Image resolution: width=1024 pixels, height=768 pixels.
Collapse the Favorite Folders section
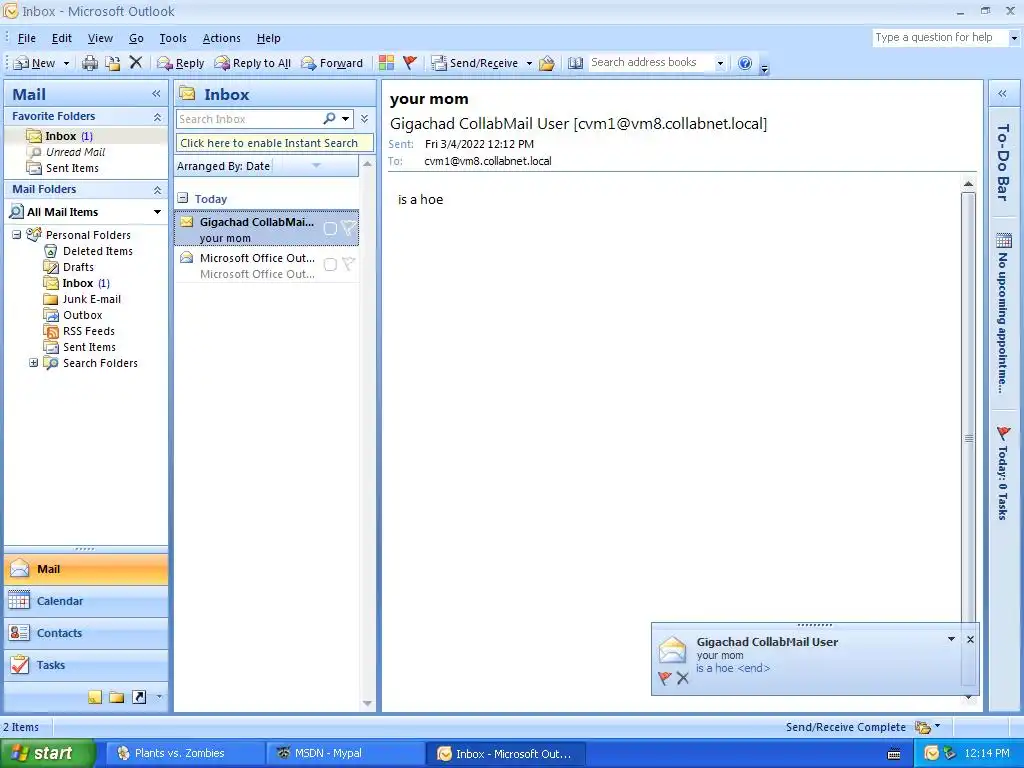point(157,117)
